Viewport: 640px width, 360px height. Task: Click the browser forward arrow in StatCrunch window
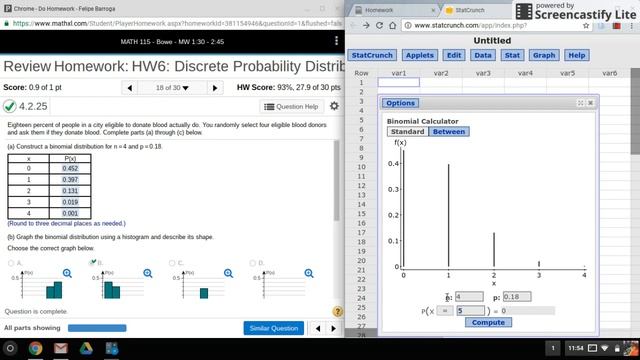point(366,25)
